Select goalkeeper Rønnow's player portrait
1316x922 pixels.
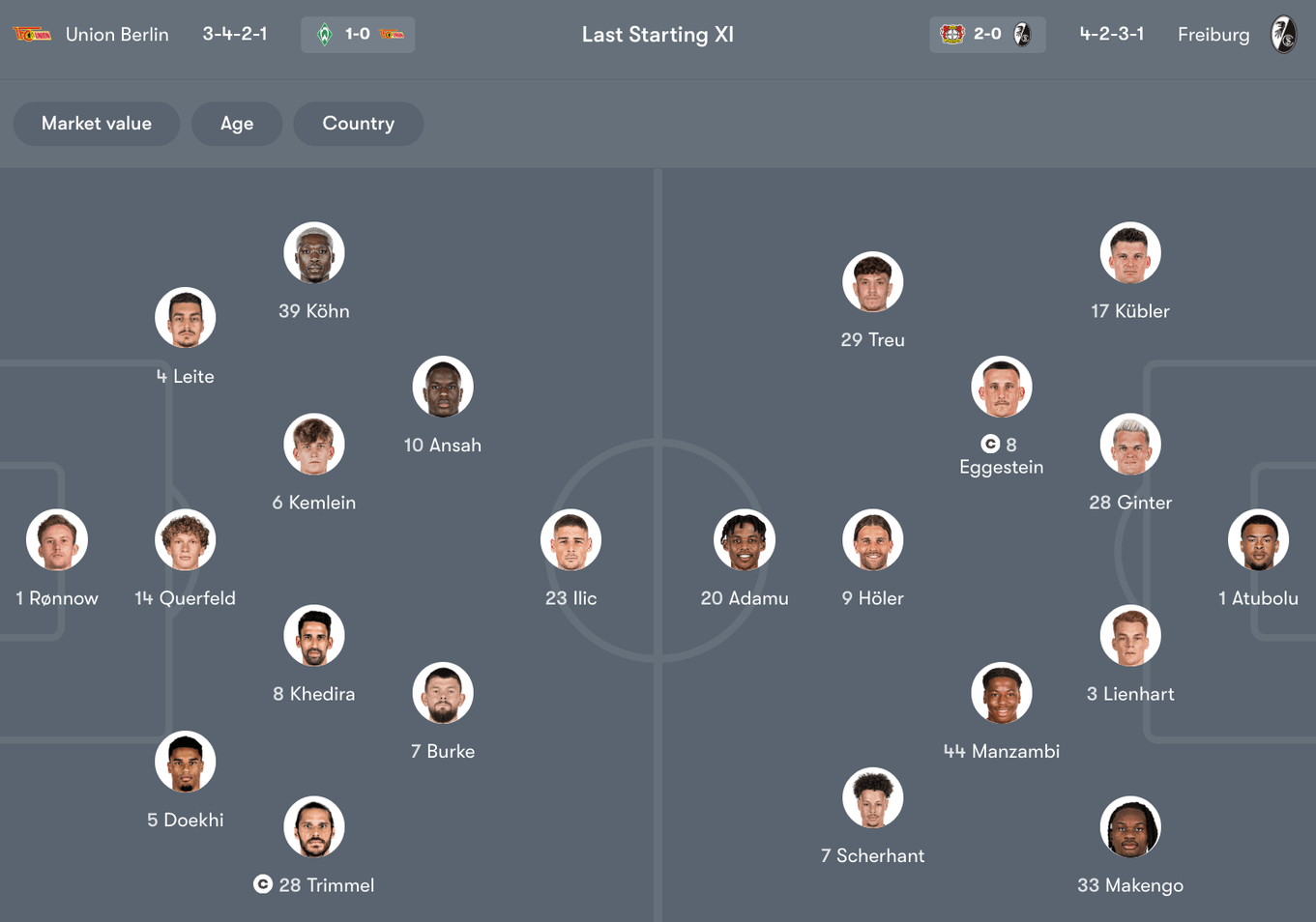click(x=56, y=539)
